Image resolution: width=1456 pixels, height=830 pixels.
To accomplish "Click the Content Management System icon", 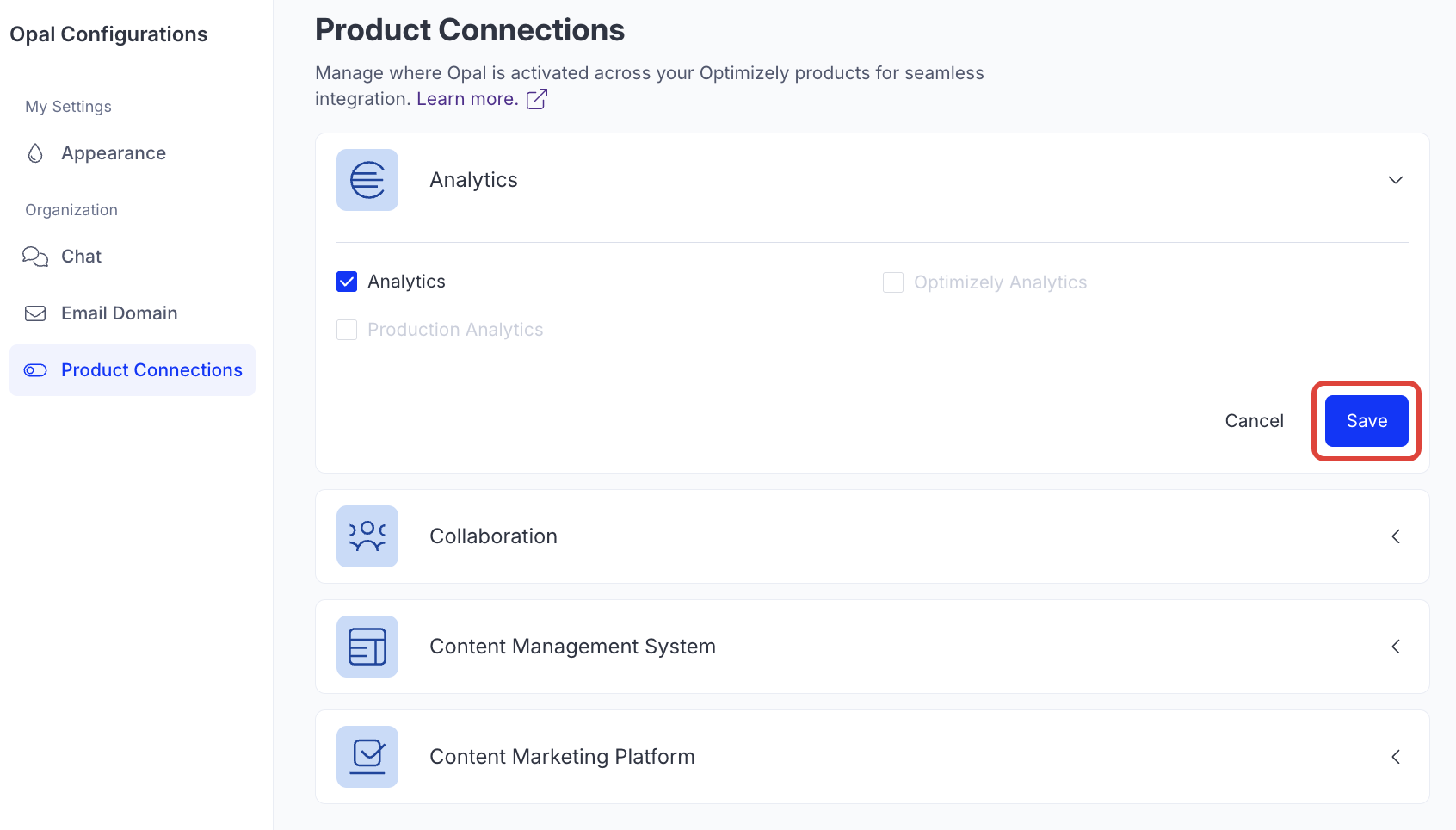I will (367, 647).
